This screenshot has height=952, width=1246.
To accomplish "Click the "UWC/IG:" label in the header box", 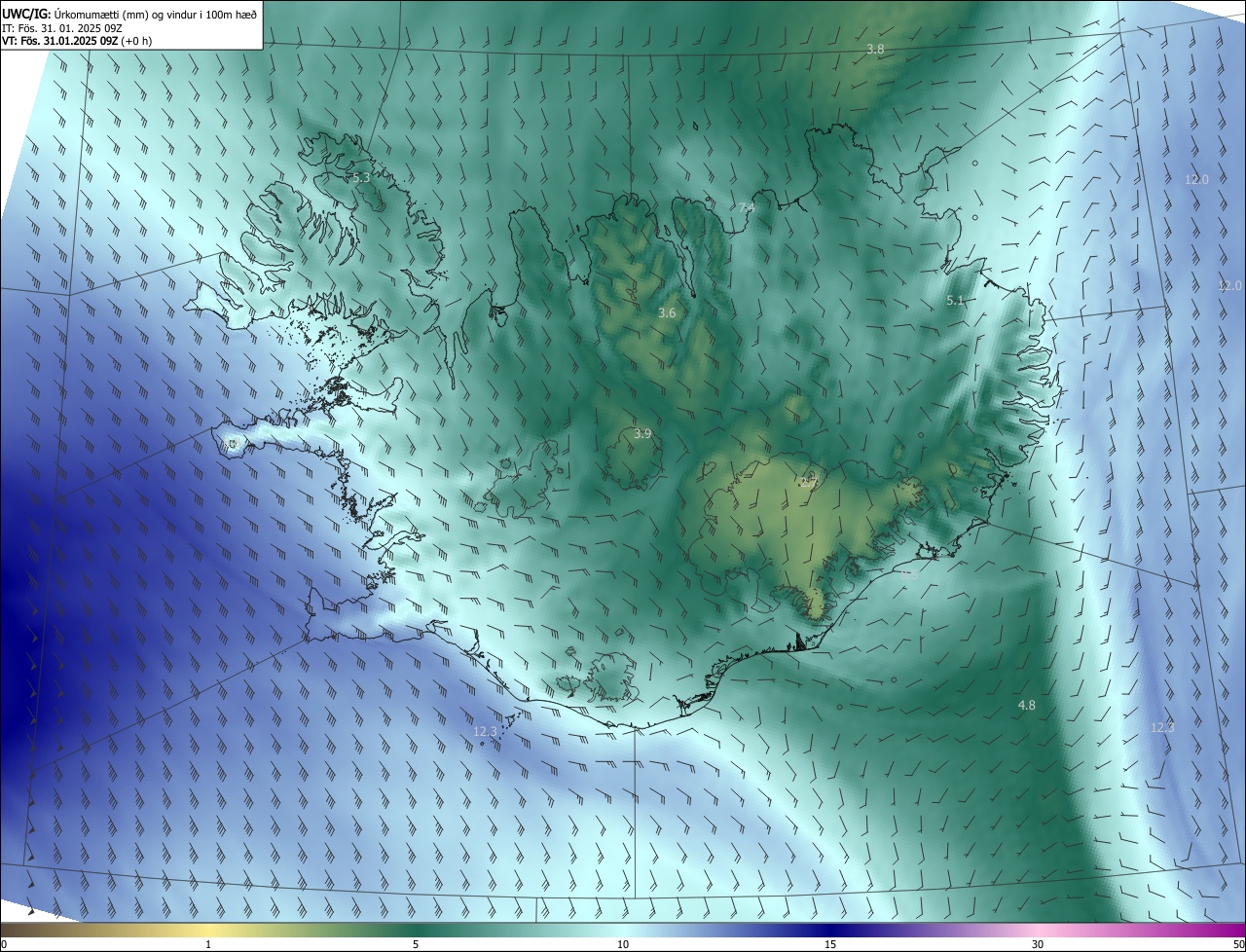I will coord(26,14).
